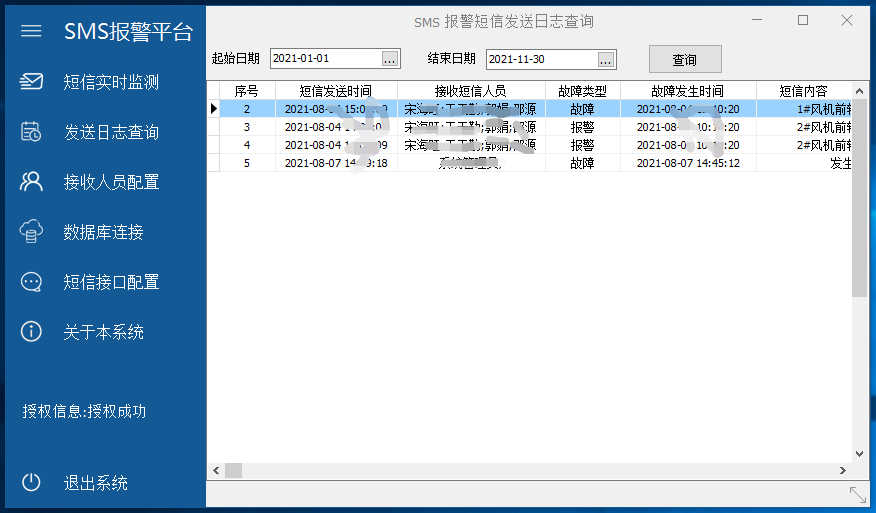Viewport: 876px width, 513px height.
Task: Maximize the application window
Action: [x=802, y=20]
